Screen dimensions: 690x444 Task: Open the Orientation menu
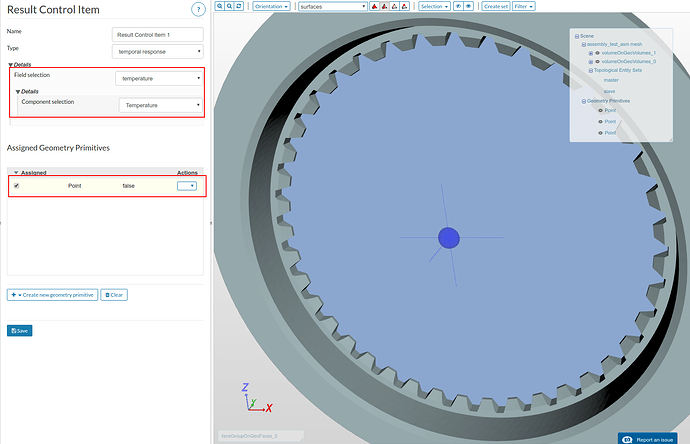click(x=272, y=6)
